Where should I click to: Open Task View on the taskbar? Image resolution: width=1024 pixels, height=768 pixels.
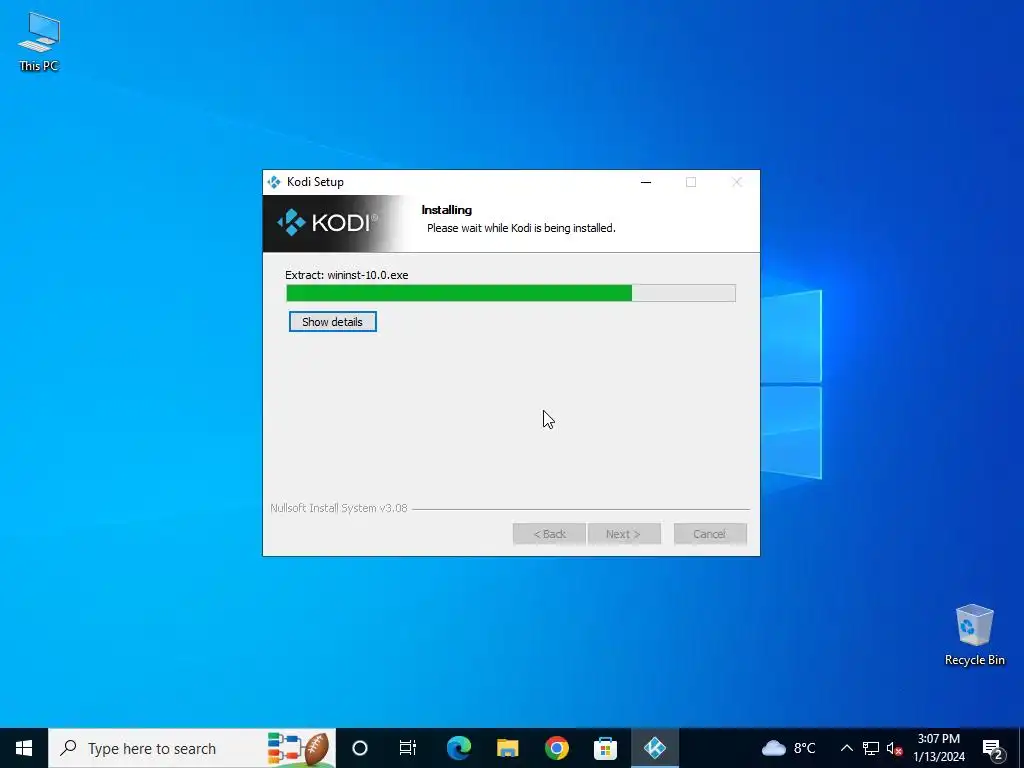click(x=408, y=748)
